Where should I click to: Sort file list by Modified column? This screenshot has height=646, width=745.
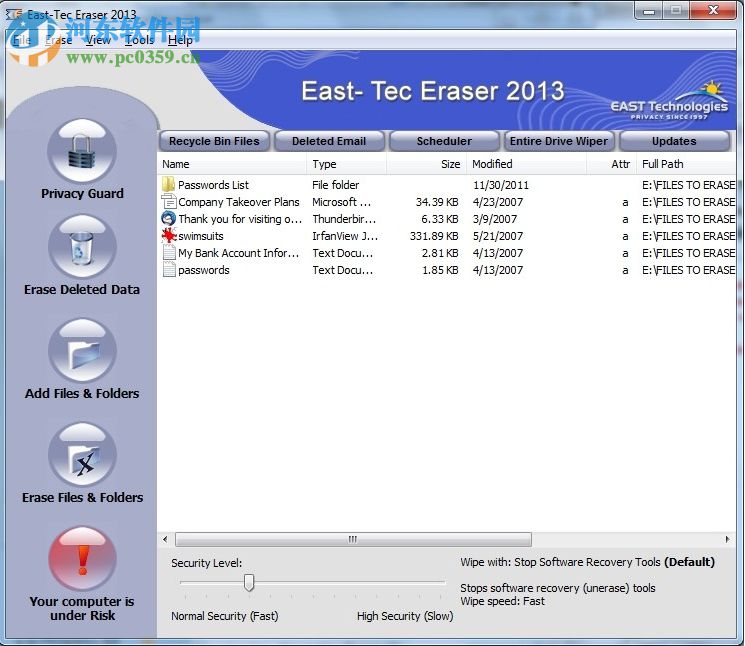point(526,164)
